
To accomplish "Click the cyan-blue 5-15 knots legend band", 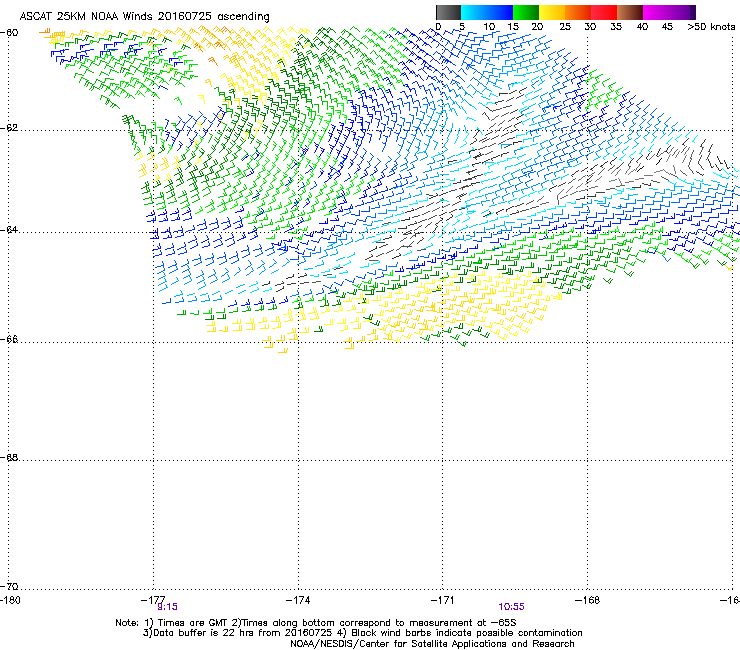I will (x=487, y=12).
